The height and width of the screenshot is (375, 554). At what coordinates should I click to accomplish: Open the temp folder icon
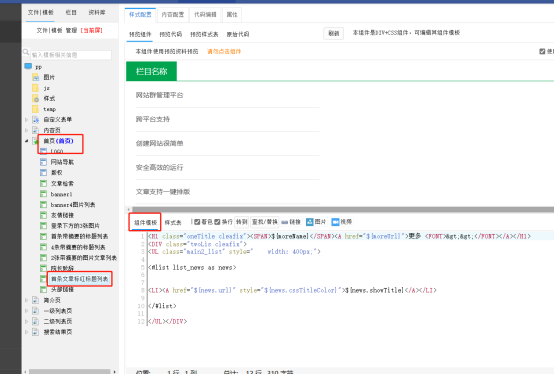[35, 109]
